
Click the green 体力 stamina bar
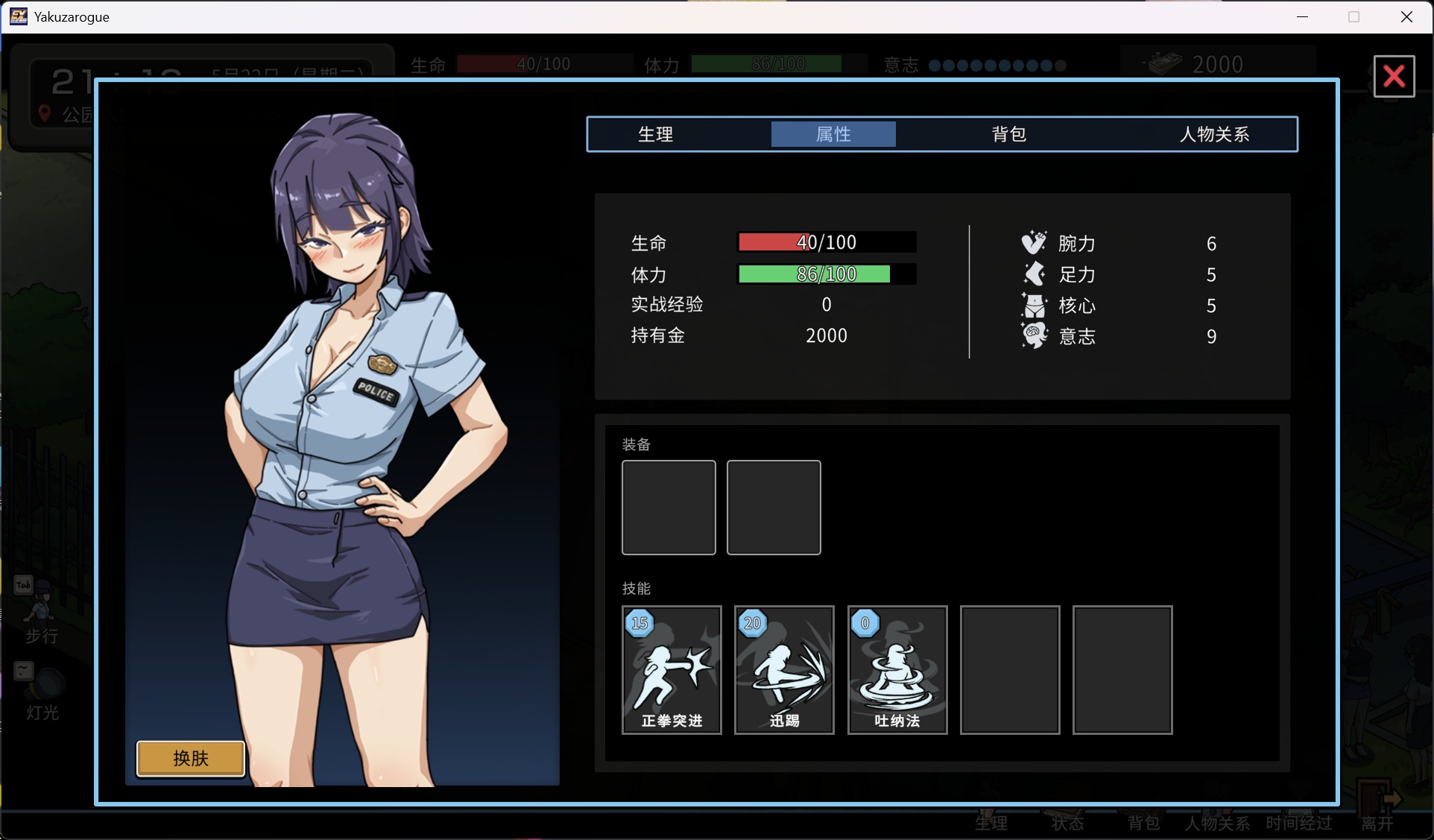coord(827,274)
